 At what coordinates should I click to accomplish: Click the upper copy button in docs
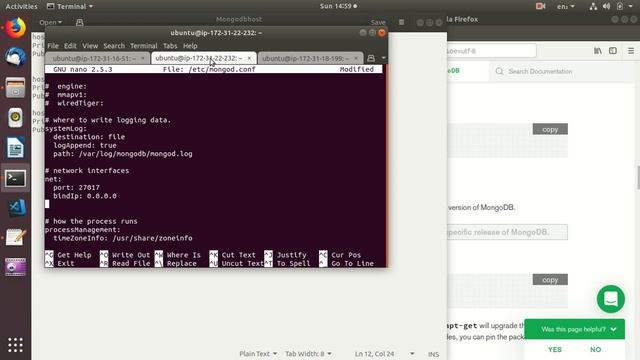click(550, 129)
